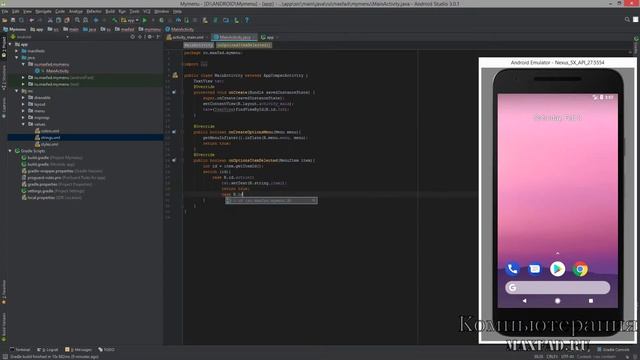Open the Navigate menu
The width and height of the screenshot is (640, 360).
(43, 11)
